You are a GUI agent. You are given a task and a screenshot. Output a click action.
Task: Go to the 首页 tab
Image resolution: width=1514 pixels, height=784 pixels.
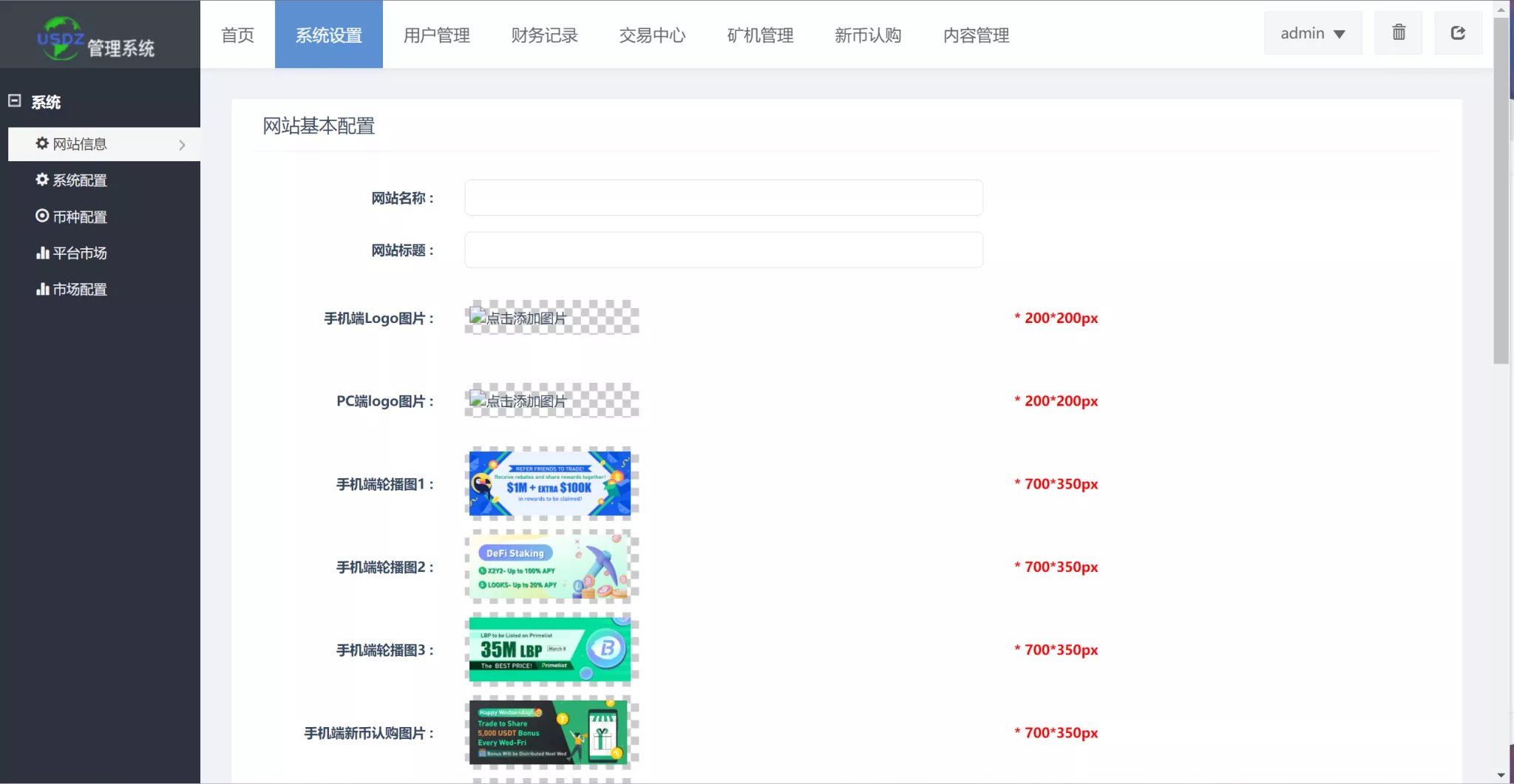pyautogui.click(x=237, y=35)
